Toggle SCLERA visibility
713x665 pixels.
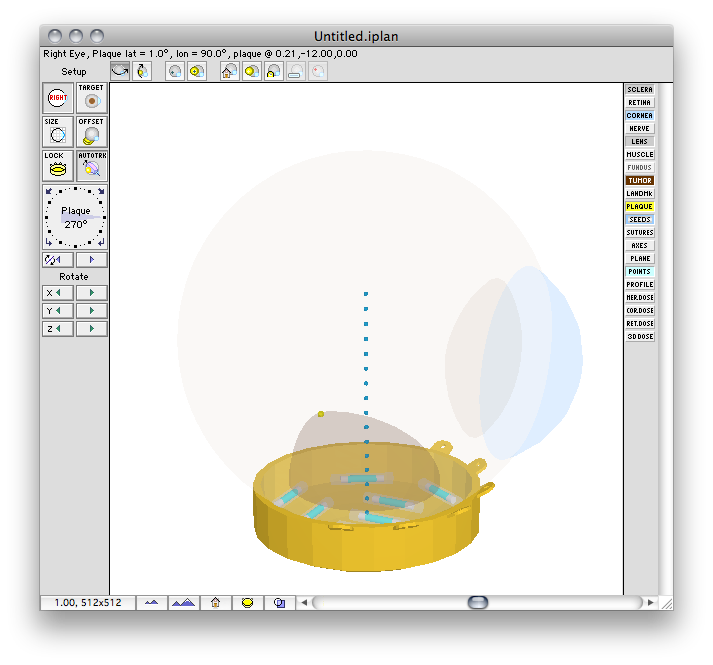pyautogui.click(x=640, y=90)
